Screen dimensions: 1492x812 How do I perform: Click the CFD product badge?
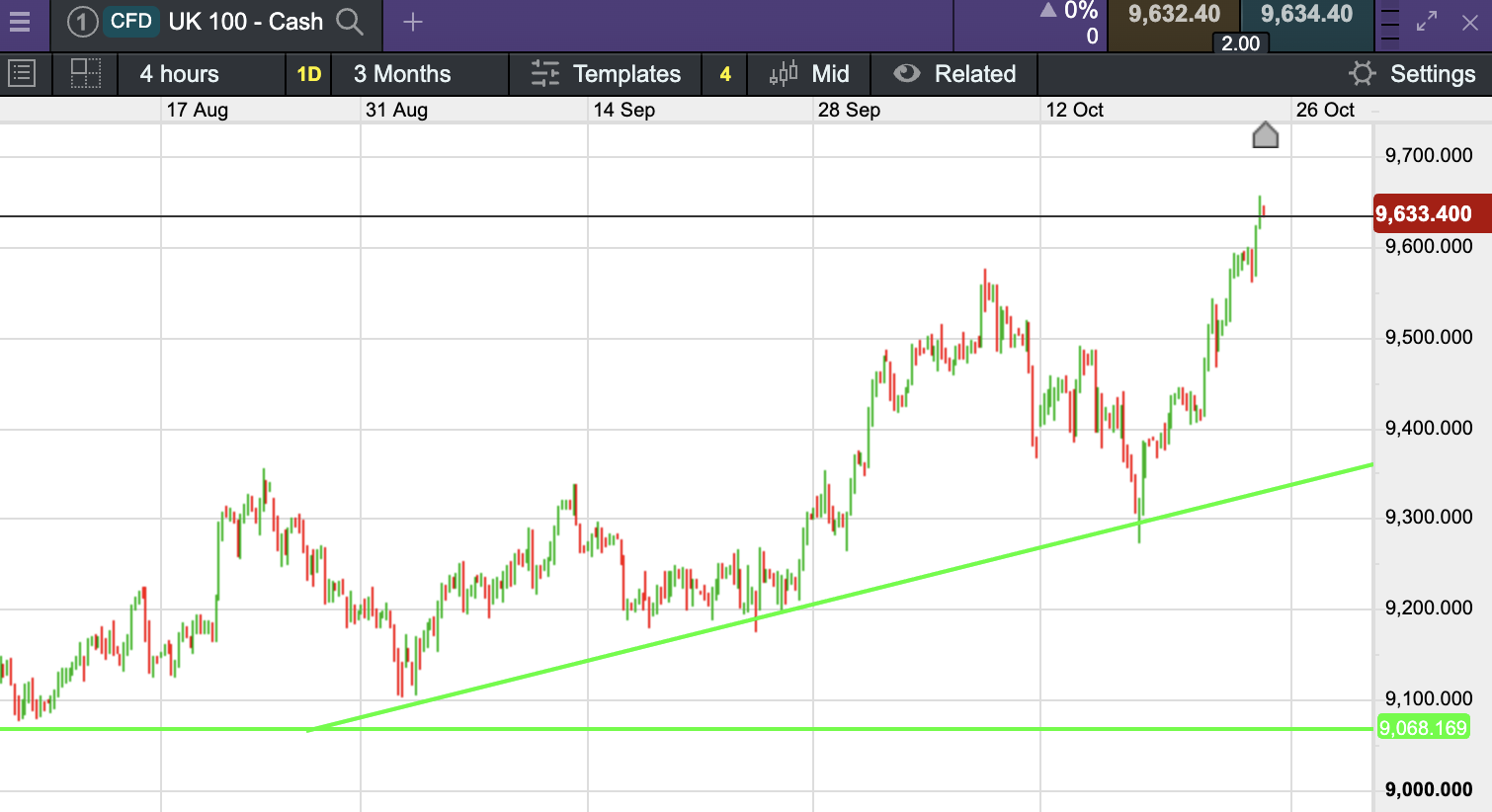131,22
